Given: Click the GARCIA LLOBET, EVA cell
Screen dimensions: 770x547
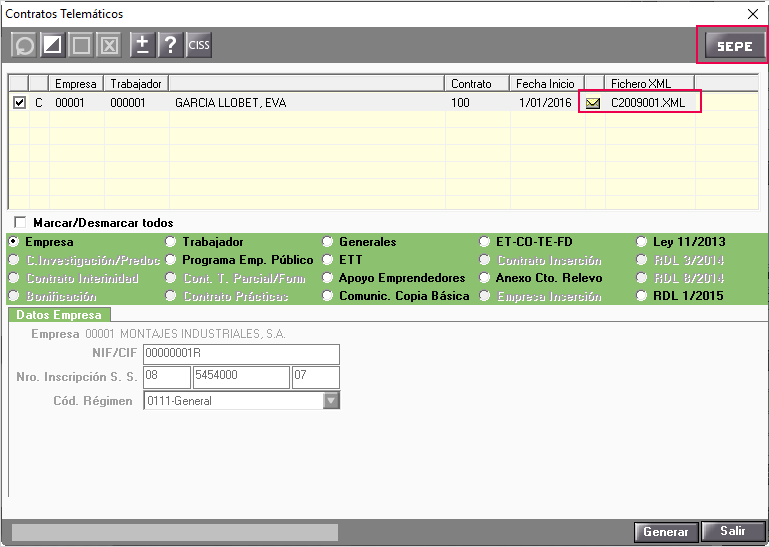Looking at the screenshot, I should (x=307, y=103).
